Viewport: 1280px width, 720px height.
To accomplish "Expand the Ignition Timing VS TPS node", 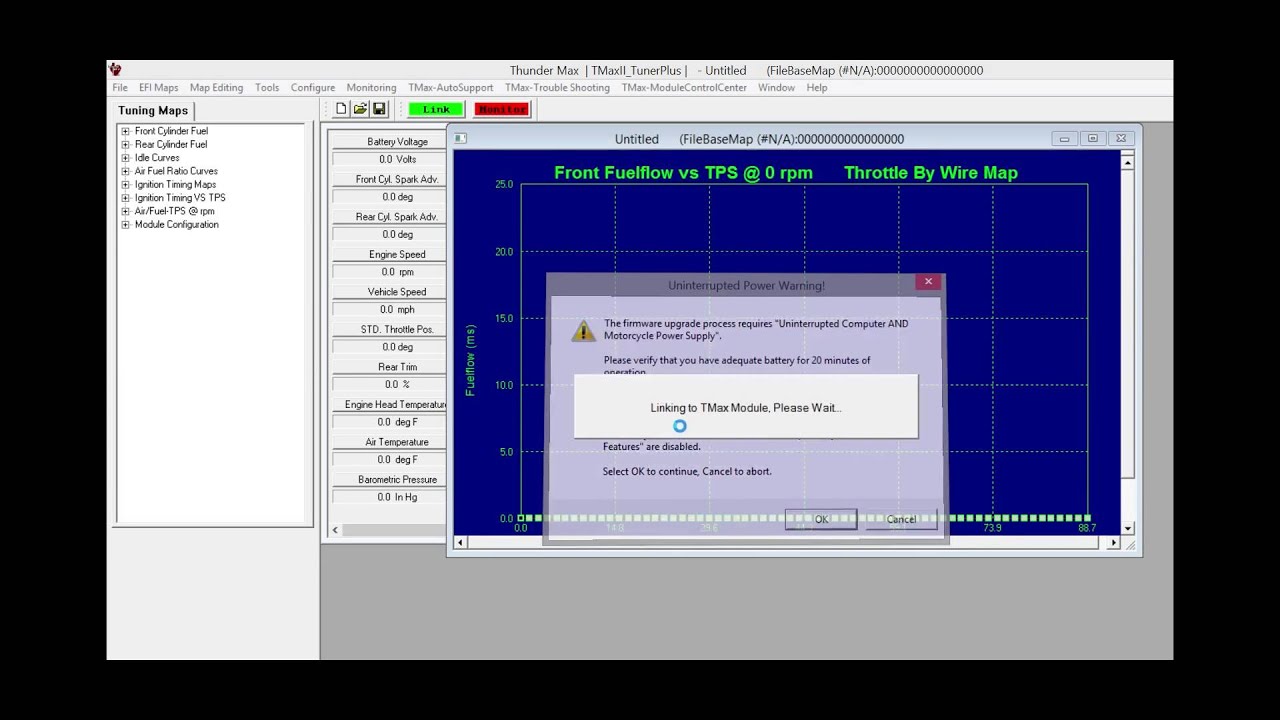I will [125, 198].
